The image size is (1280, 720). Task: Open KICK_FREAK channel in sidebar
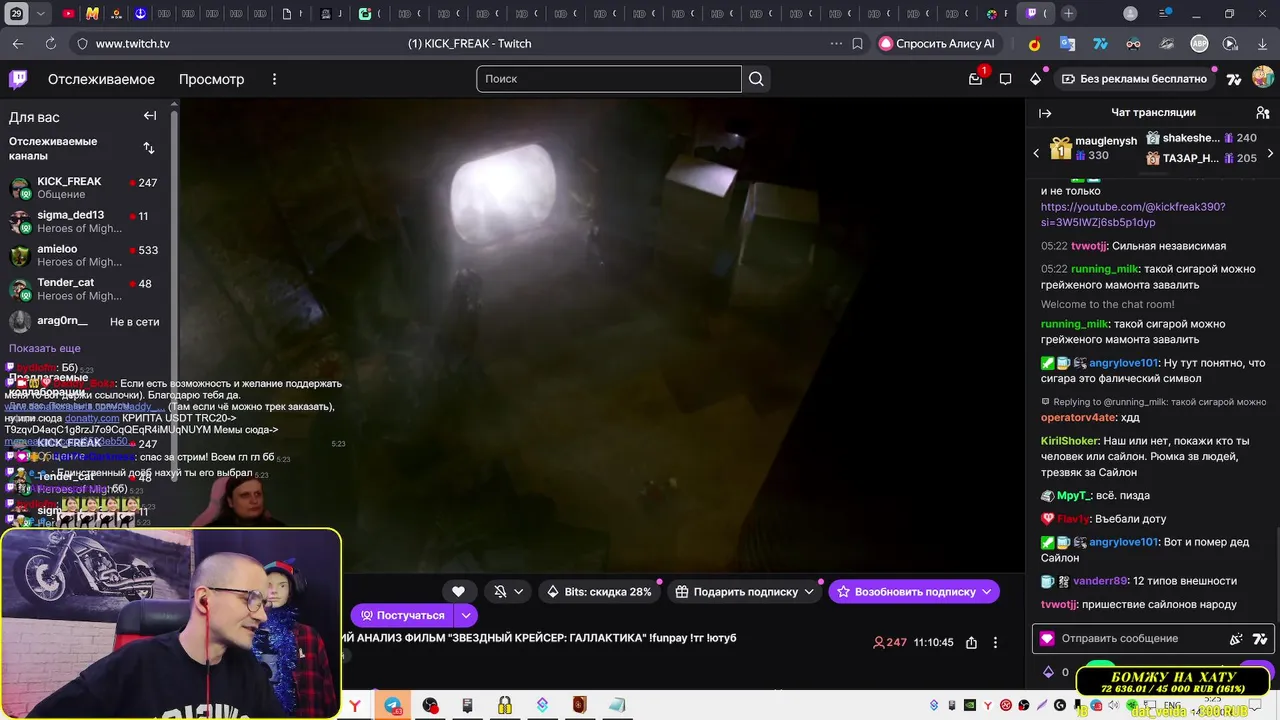[88, 187]
